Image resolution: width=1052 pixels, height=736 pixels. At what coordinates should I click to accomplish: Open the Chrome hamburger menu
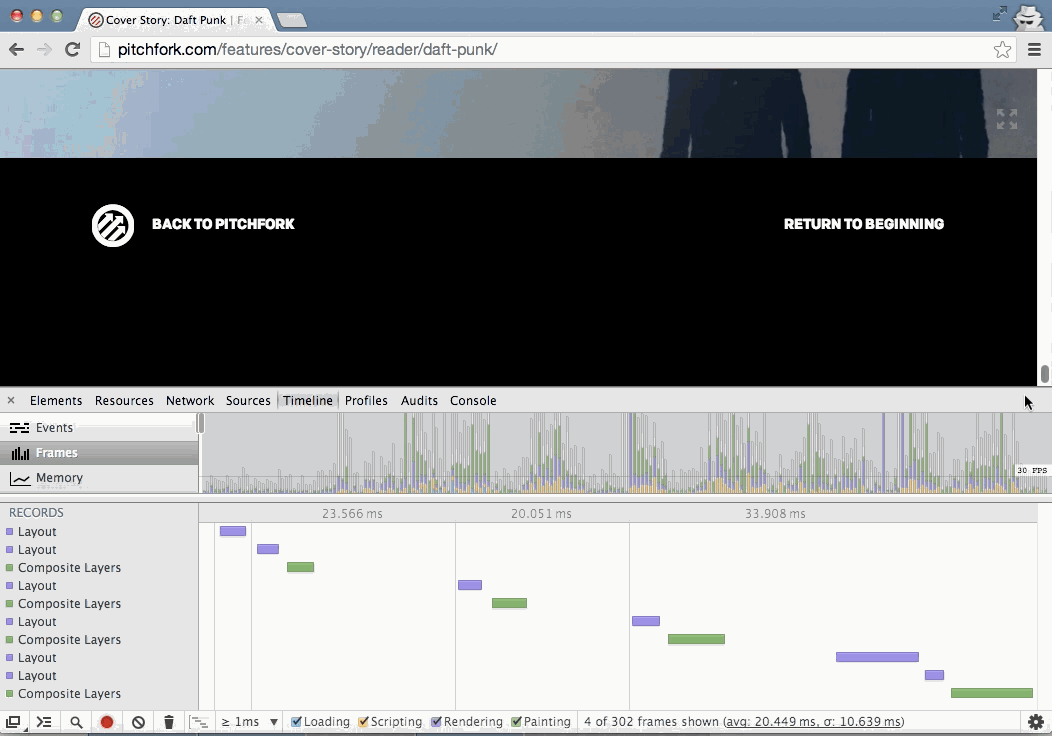1035,50
